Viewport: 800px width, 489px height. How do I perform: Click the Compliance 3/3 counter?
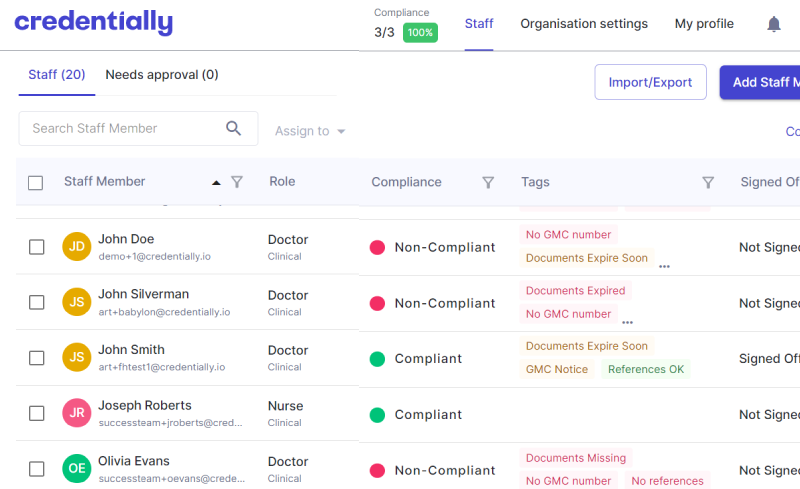(384, 33)
